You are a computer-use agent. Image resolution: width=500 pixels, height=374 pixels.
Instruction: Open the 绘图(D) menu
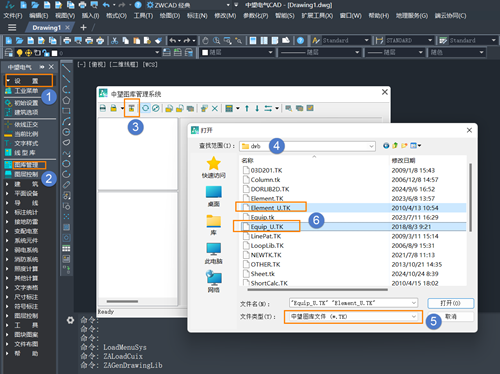[170, 16]
